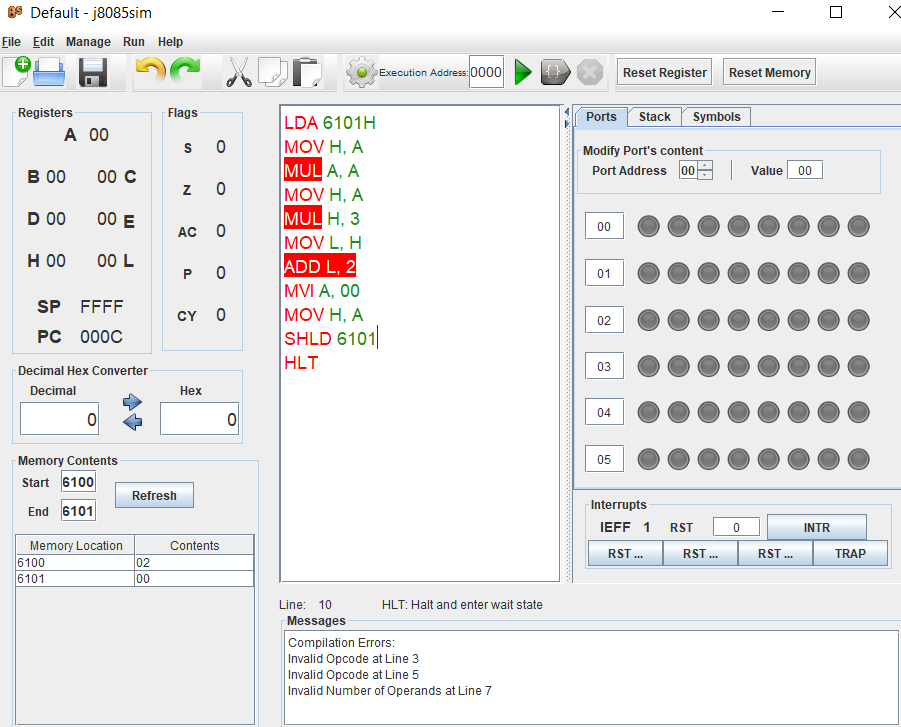Paste code from the clipboard

[x=305, y=71]
